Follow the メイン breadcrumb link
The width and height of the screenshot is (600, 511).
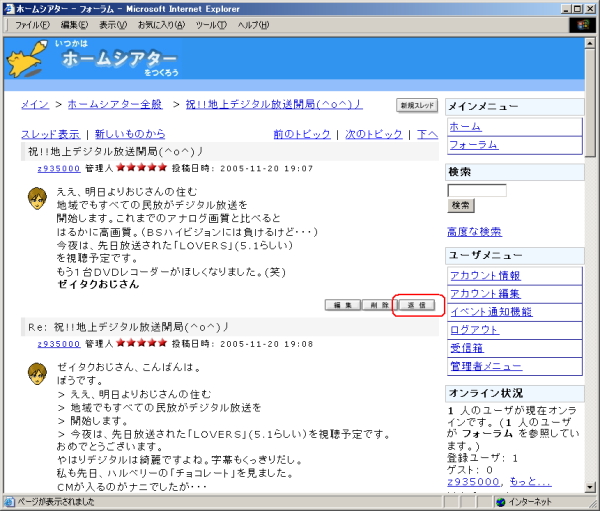click(35, 104)
